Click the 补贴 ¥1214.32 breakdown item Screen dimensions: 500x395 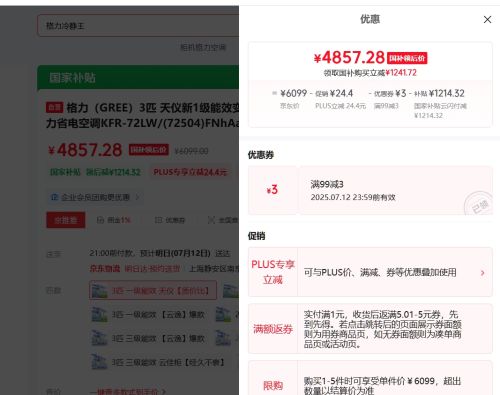440,103
